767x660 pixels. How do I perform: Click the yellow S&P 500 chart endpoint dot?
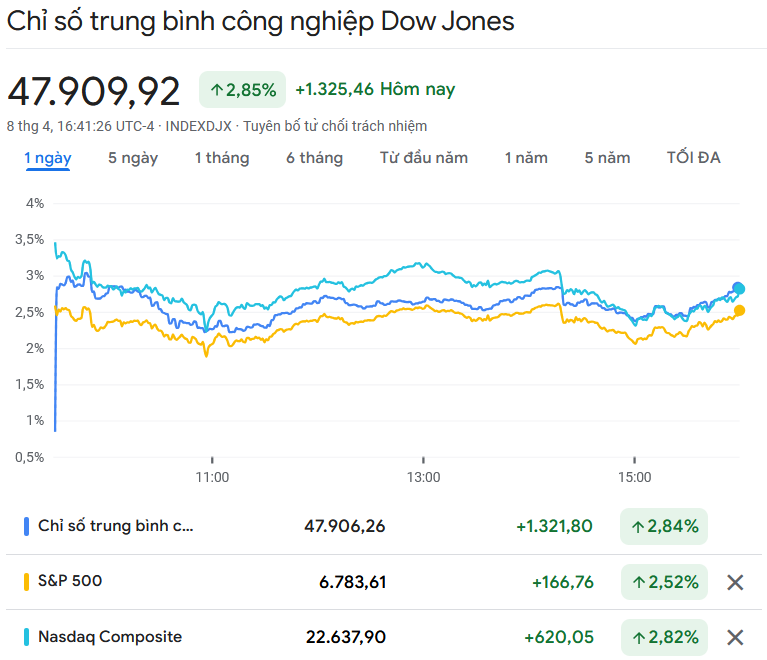(x=739, y=310)
